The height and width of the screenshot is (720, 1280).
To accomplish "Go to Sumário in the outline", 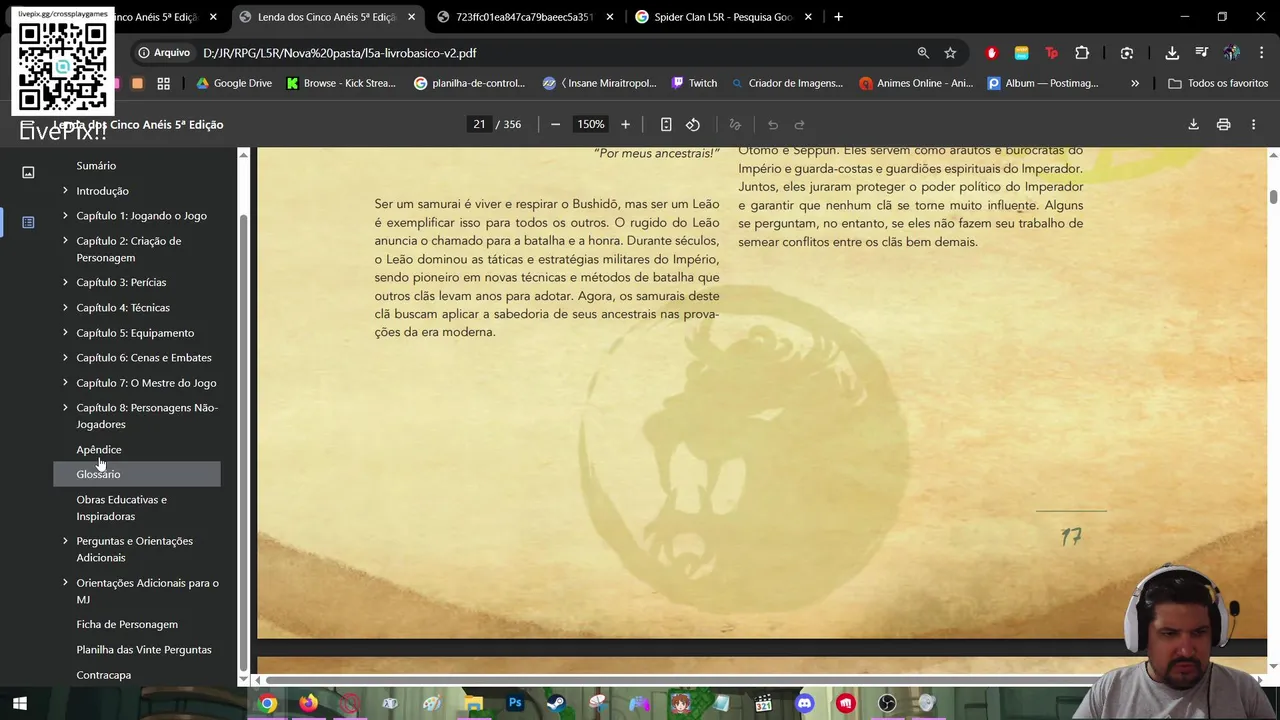I will pos(96,165).
